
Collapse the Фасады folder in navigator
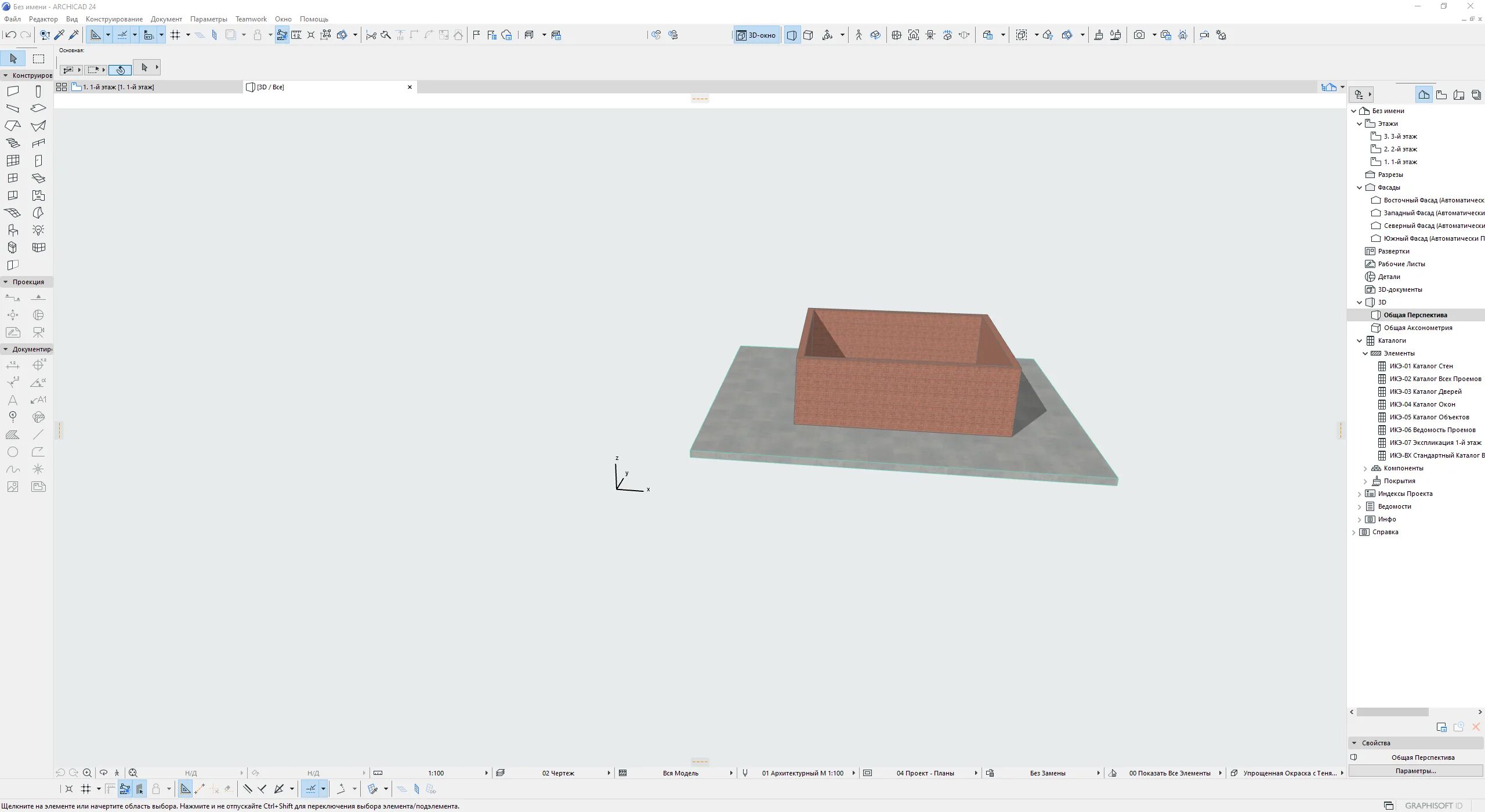1359,187
